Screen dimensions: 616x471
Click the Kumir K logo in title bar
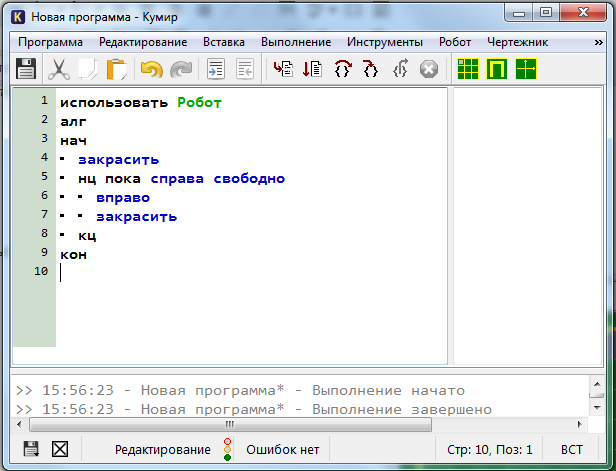coord(18,17)
